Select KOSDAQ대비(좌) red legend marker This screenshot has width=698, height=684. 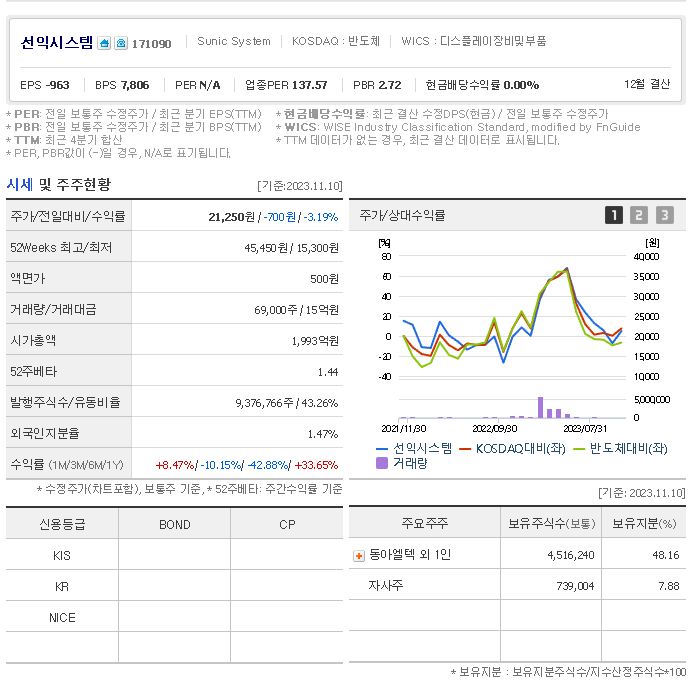pos(465,449)
